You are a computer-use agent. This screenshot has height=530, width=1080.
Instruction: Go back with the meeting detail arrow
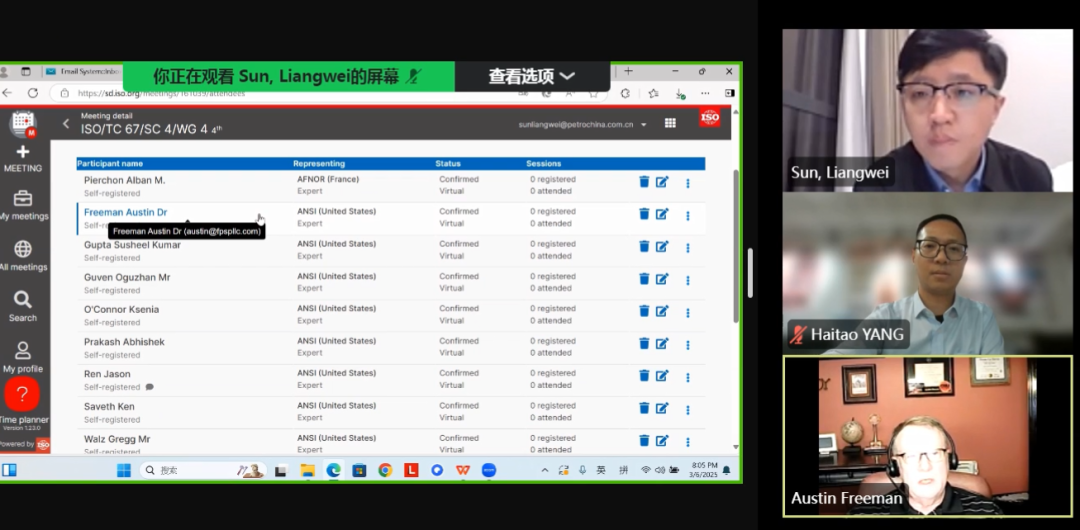point(67,124)
